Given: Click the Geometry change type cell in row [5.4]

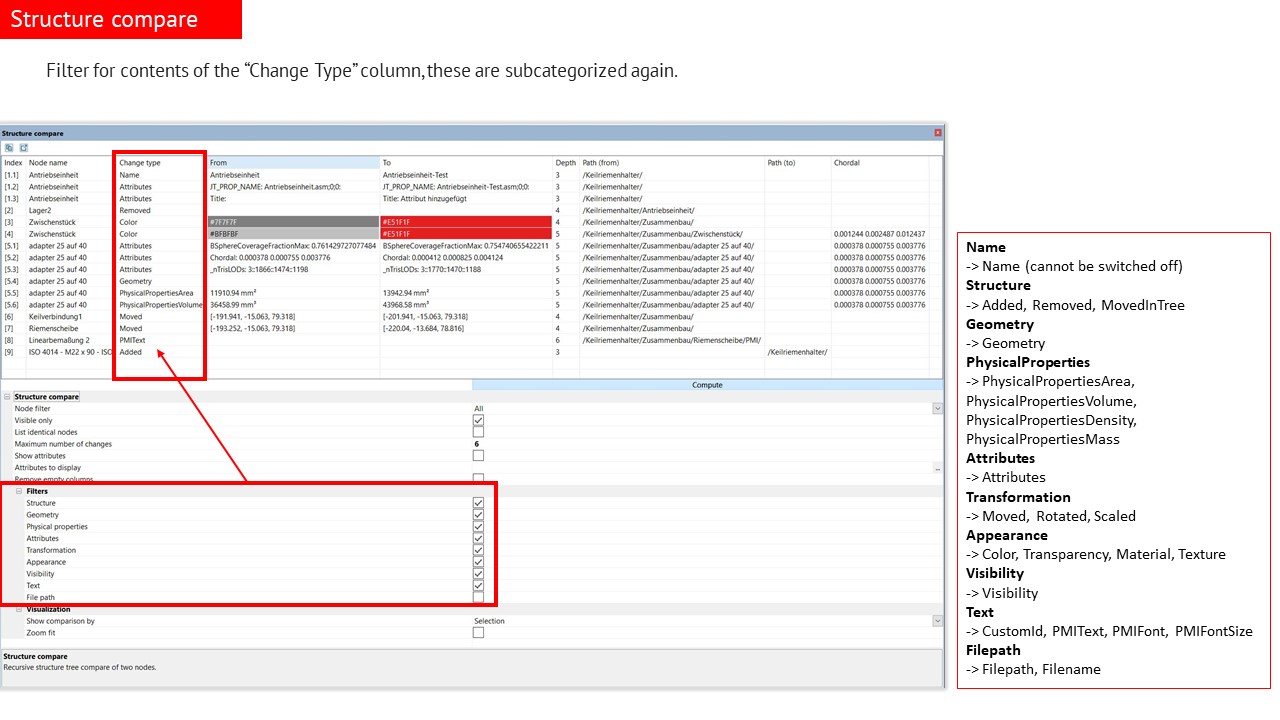Looking at the screenshot, I should 136,281.
